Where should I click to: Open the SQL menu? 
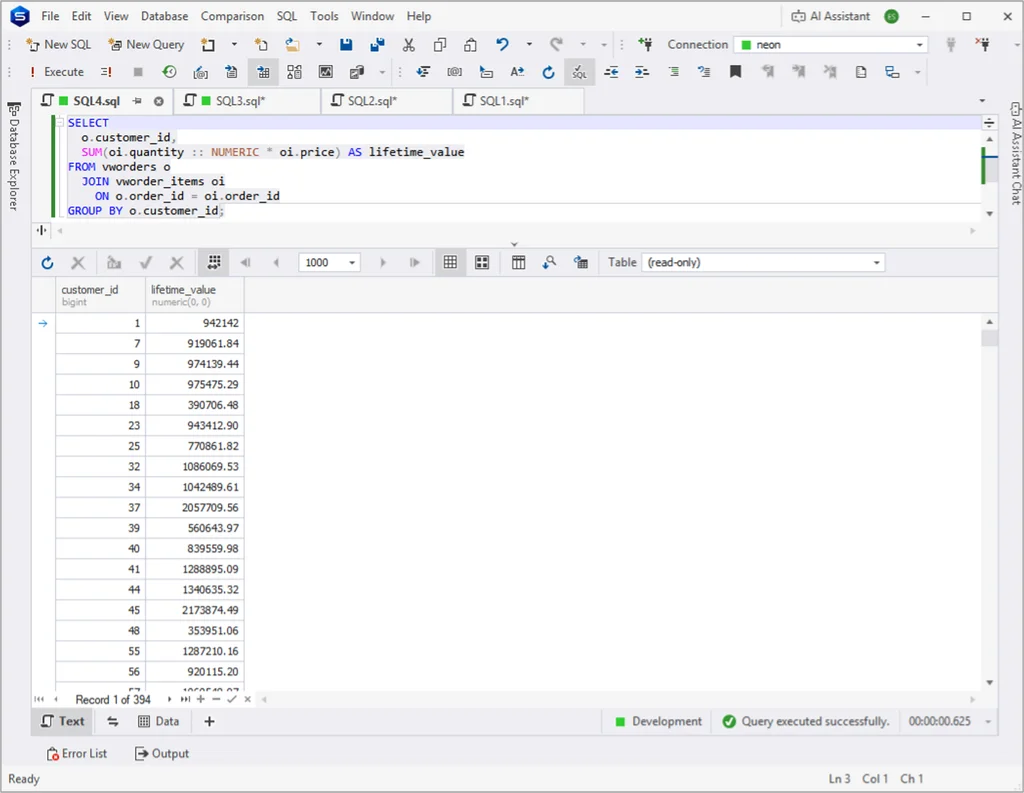286,16
